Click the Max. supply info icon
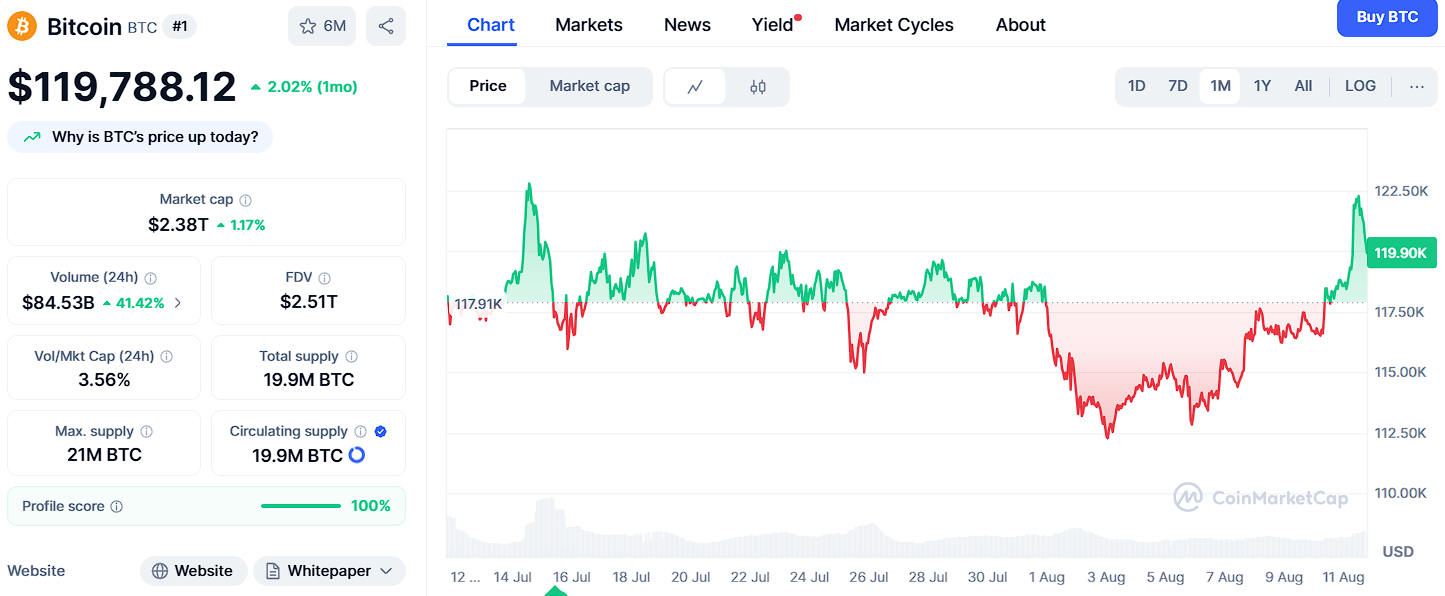The image size is (1445, 596). (146, 432)
